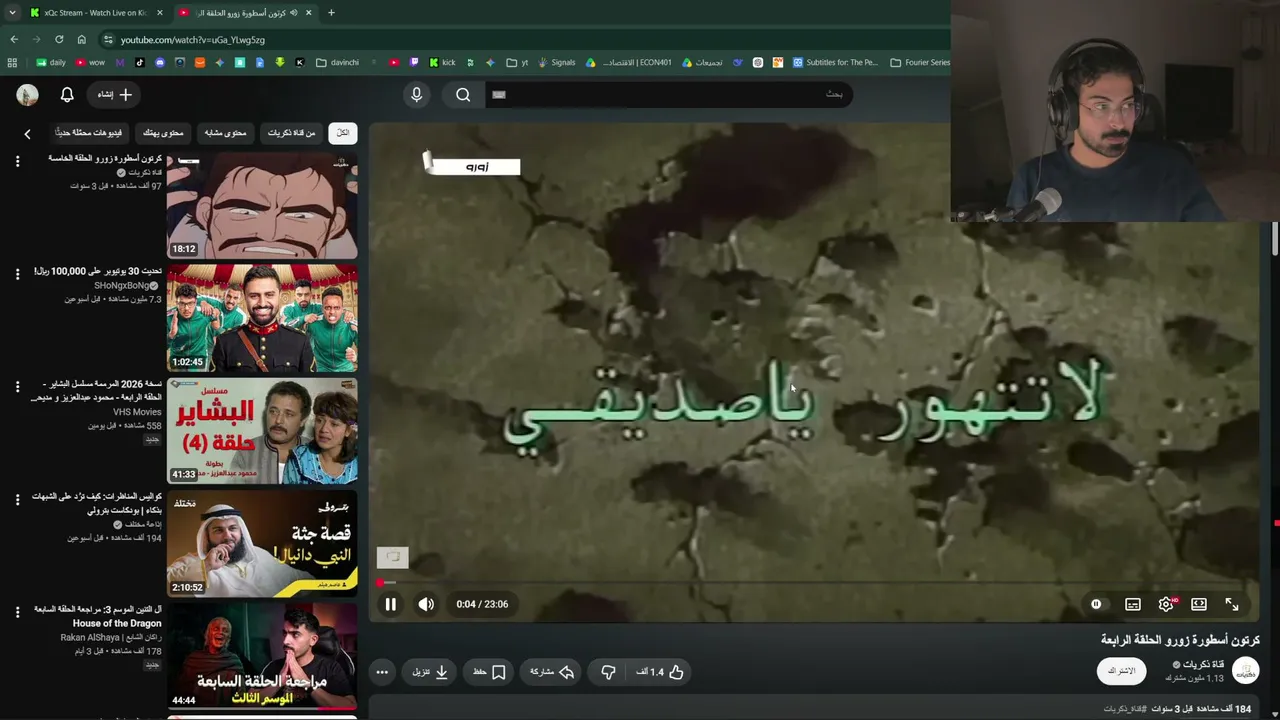Go to the browser home page

click(81, 40)
